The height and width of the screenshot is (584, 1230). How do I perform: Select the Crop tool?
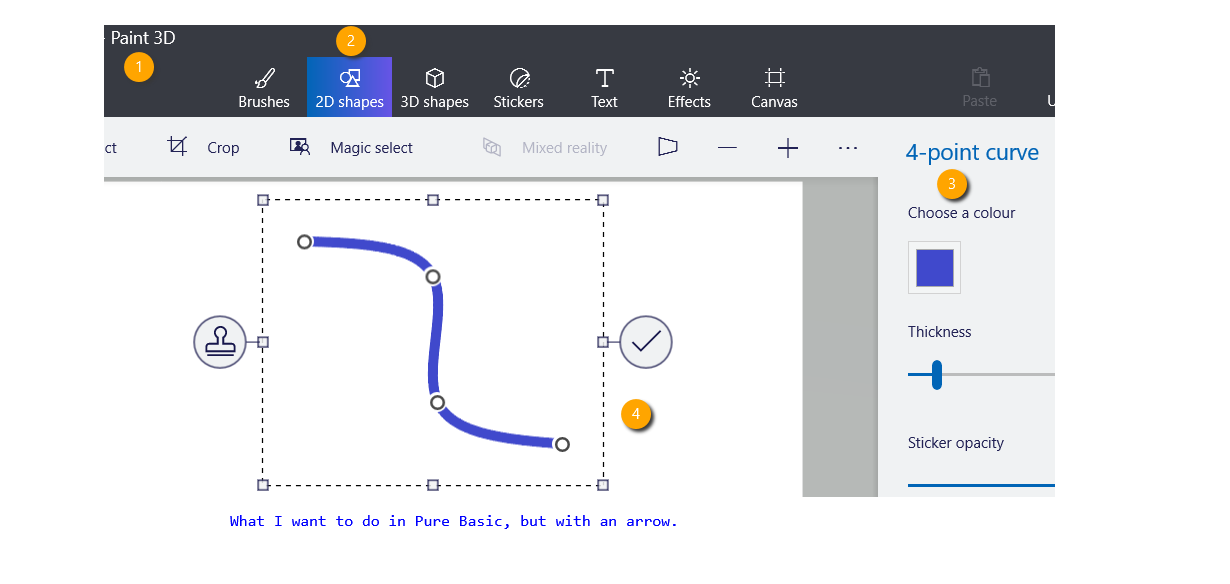204,147
